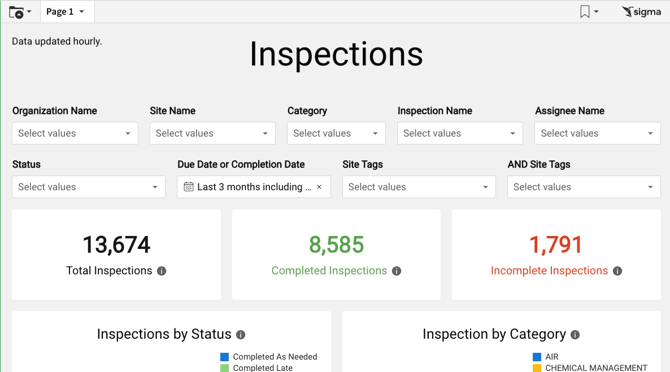The width and height of the screenshot is (670, 372).
Task: Click the AIR legend color swatch
Action: click(x=537, y=357)
